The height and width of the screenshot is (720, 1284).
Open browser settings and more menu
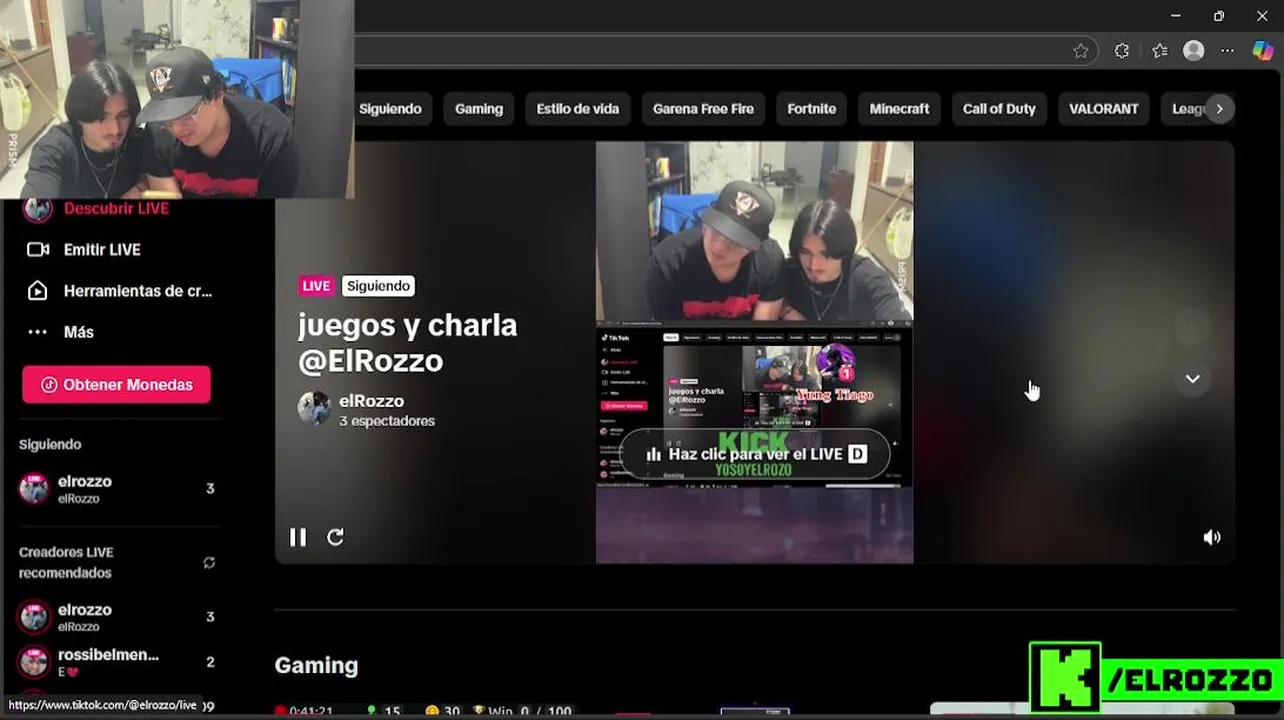tap(1228, 51)
